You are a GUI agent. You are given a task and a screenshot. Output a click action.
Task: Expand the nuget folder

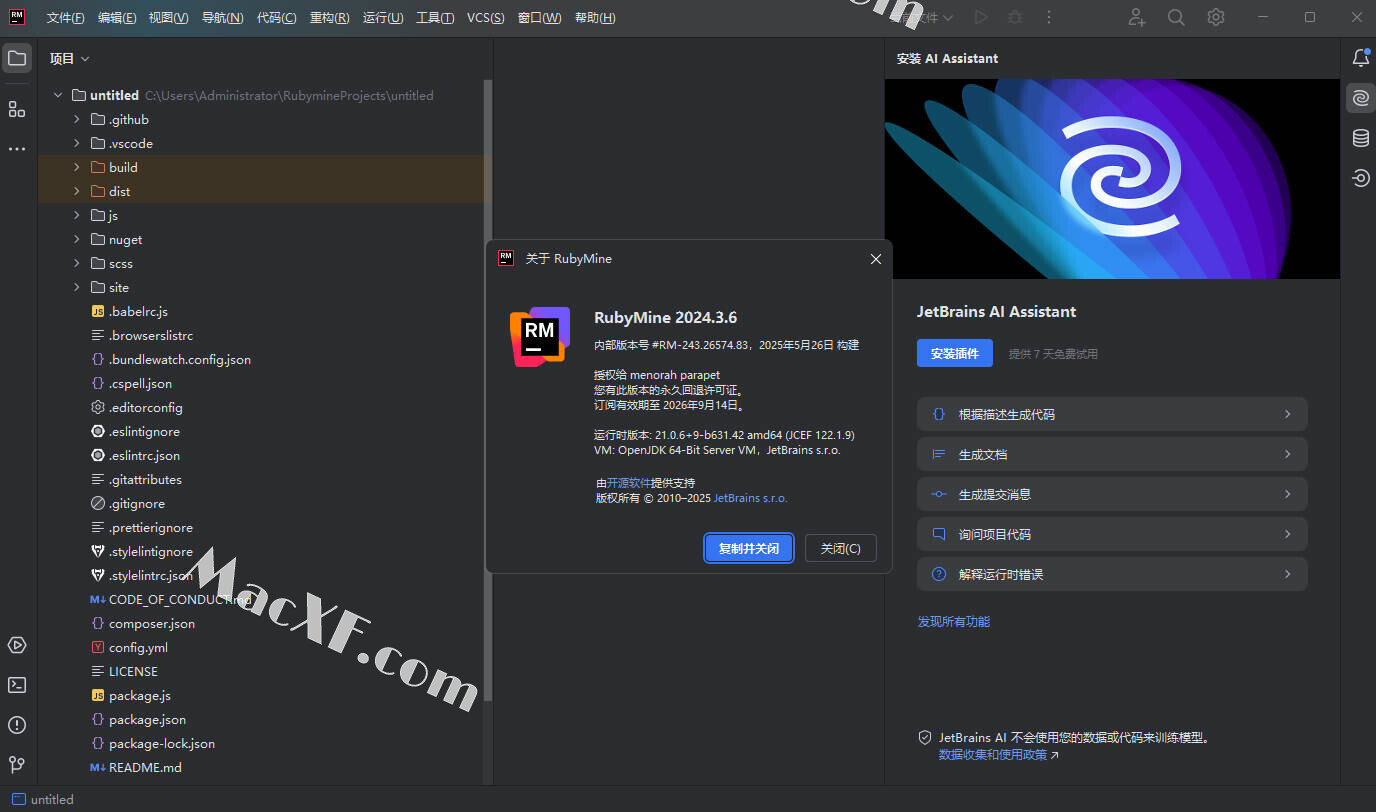[x=76, y=239]
